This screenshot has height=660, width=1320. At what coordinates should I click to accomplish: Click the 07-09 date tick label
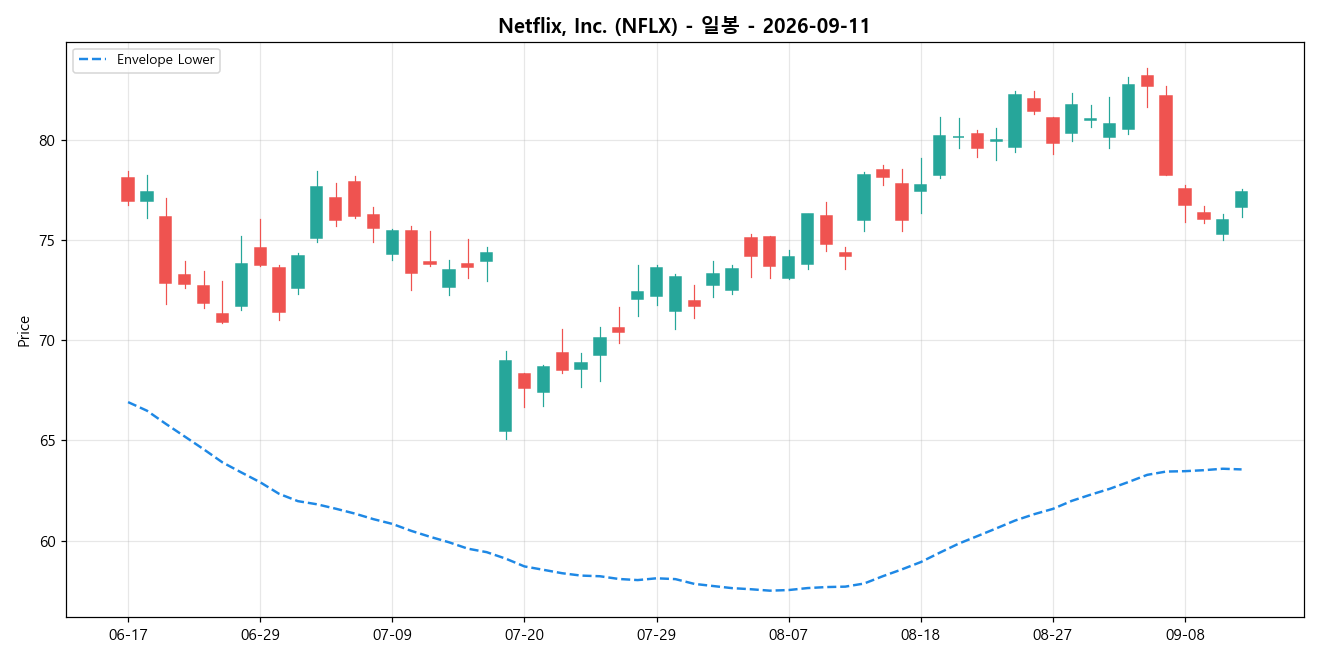point(392,634)
